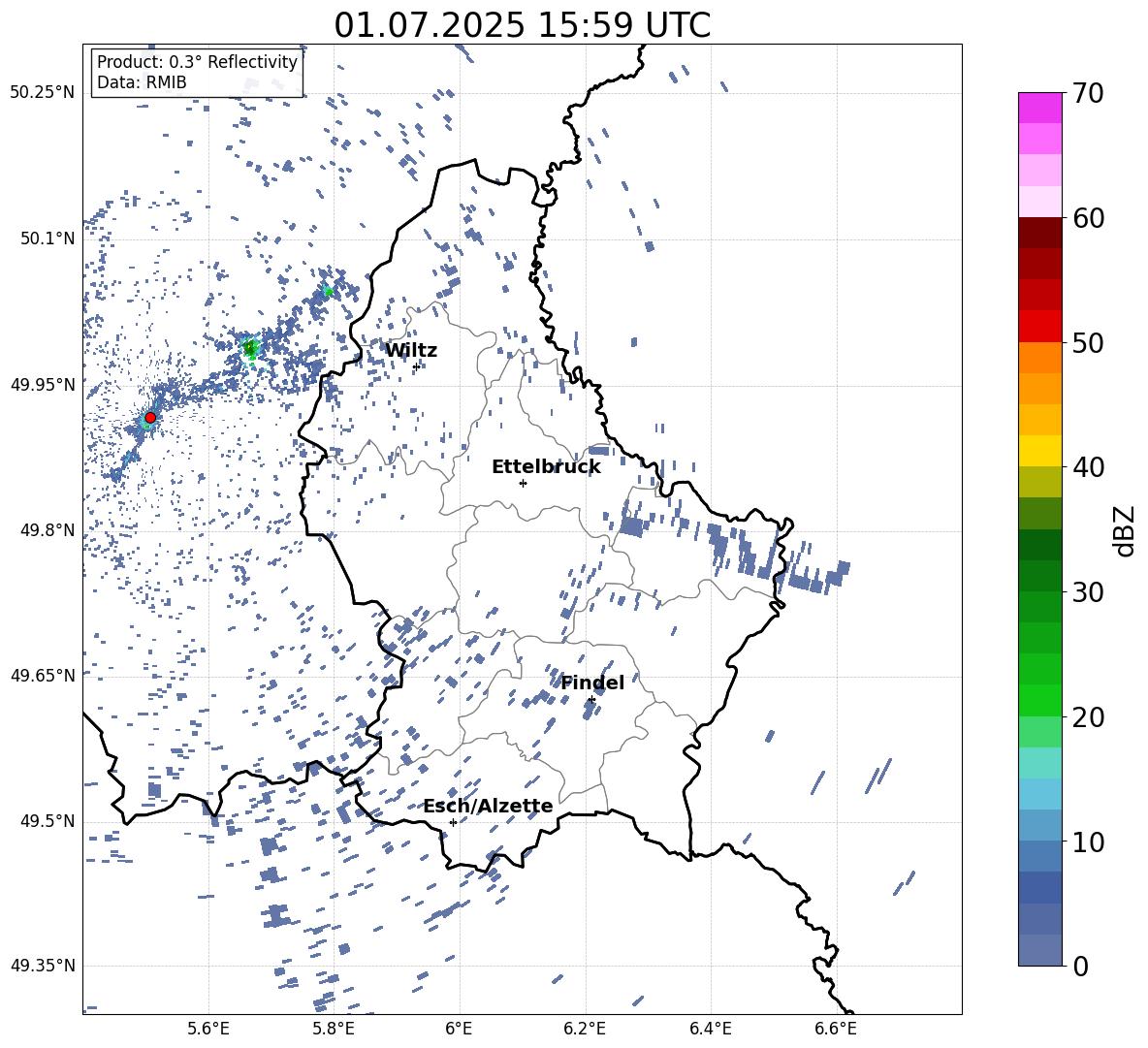Click the 6.6°E longitude label
Viewport: 1148px width, 1048px height.
836,1029
